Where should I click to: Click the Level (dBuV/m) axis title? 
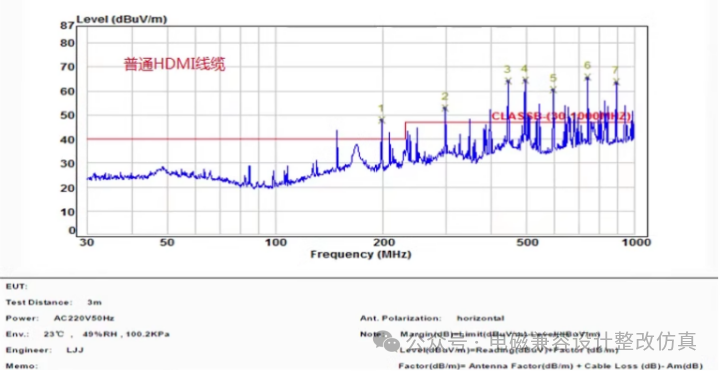[121, 19]
